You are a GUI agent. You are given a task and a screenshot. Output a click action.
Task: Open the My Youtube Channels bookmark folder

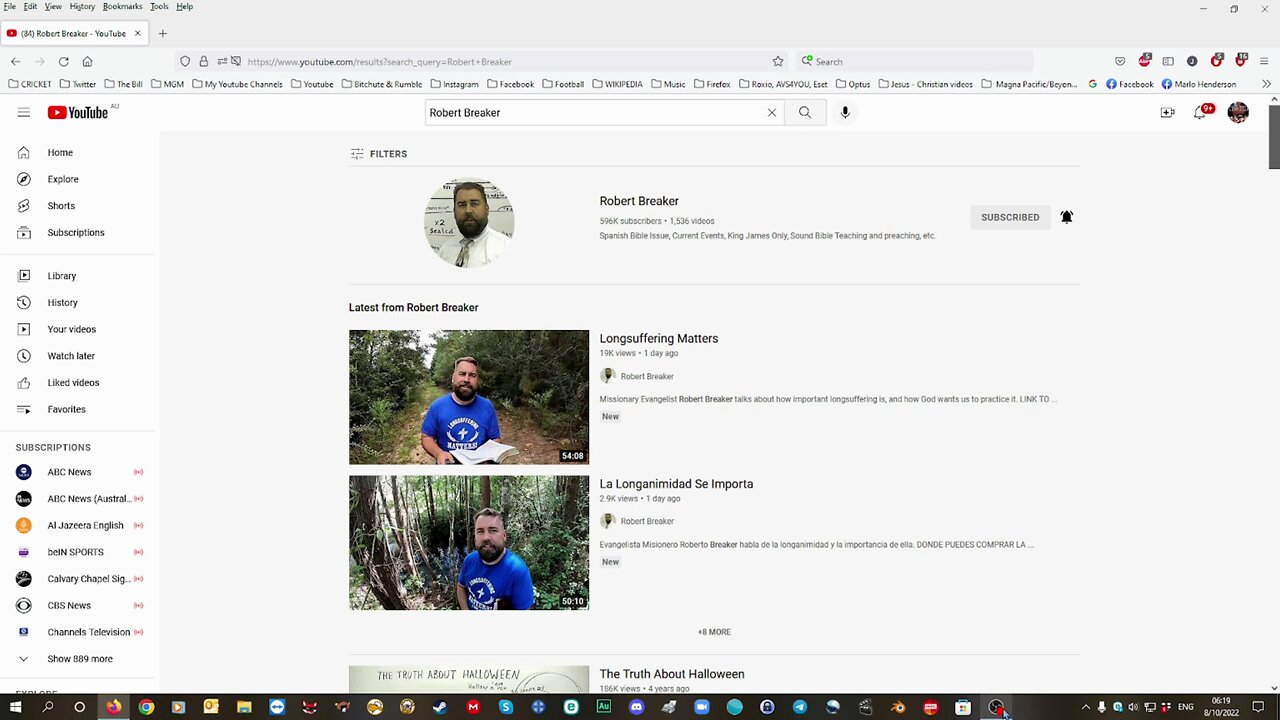pyautogui.click(x=237, y=84)
